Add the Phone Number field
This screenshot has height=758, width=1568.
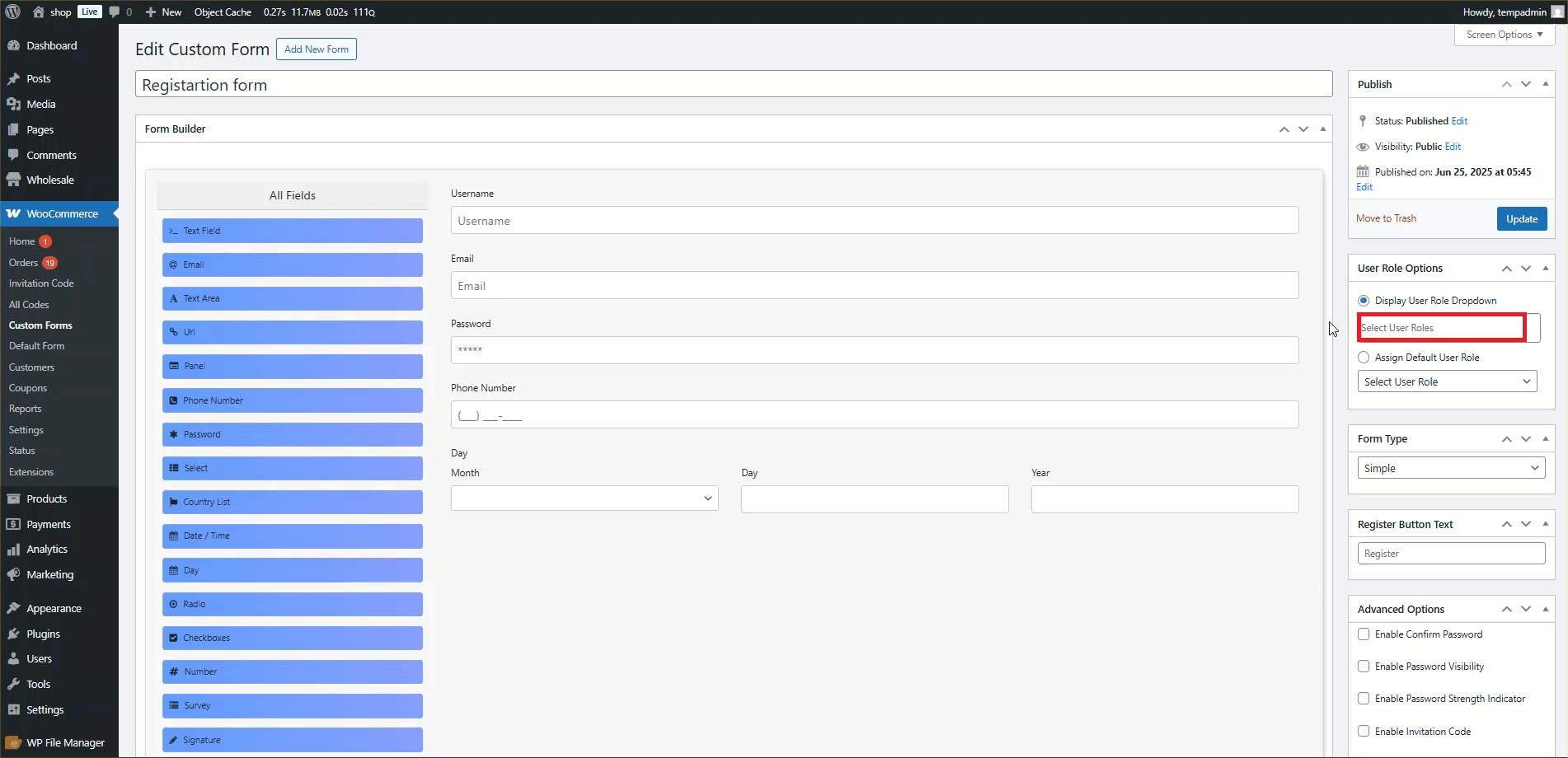click(292, 400)
